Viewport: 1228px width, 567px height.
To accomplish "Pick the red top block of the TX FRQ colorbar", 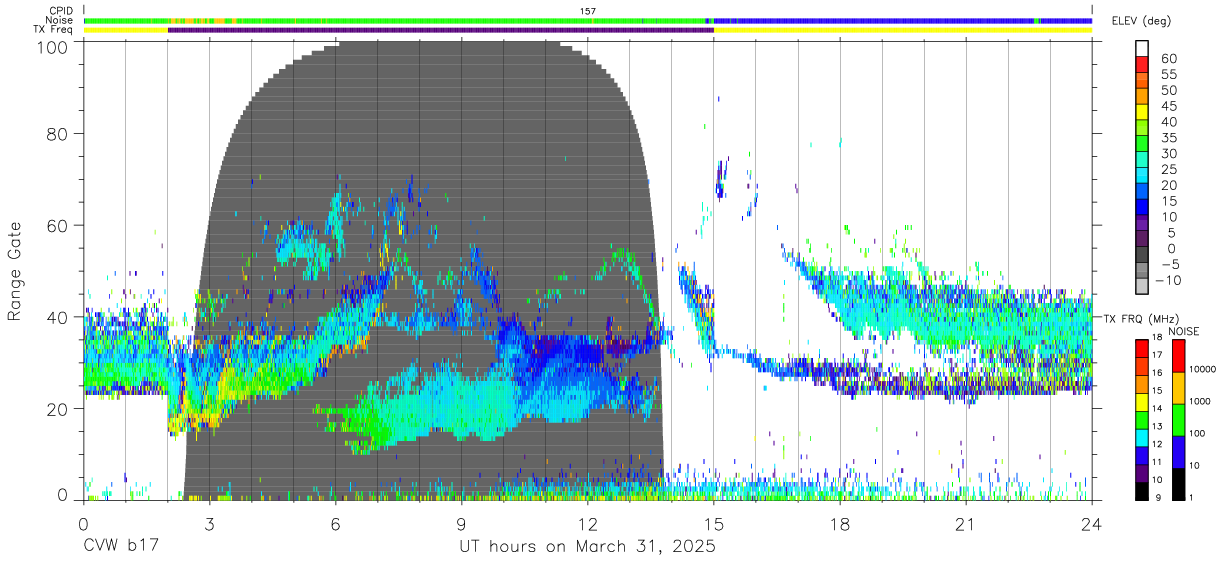I will click(x=1142, y=348).
